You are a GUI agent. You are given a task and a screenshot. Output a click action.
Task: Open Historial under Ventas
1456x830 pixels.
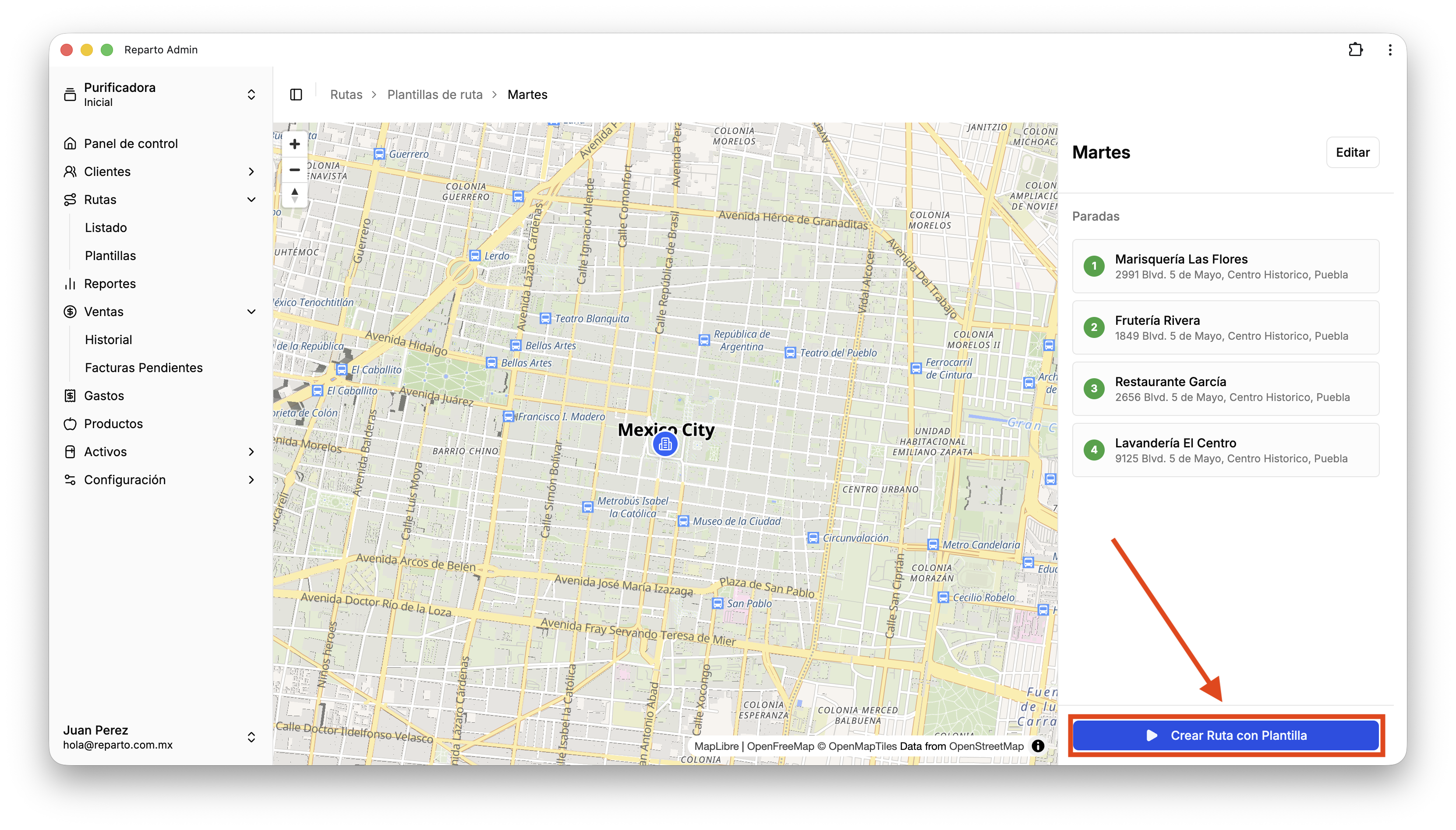pyautogui.click(x=108, y=340)
